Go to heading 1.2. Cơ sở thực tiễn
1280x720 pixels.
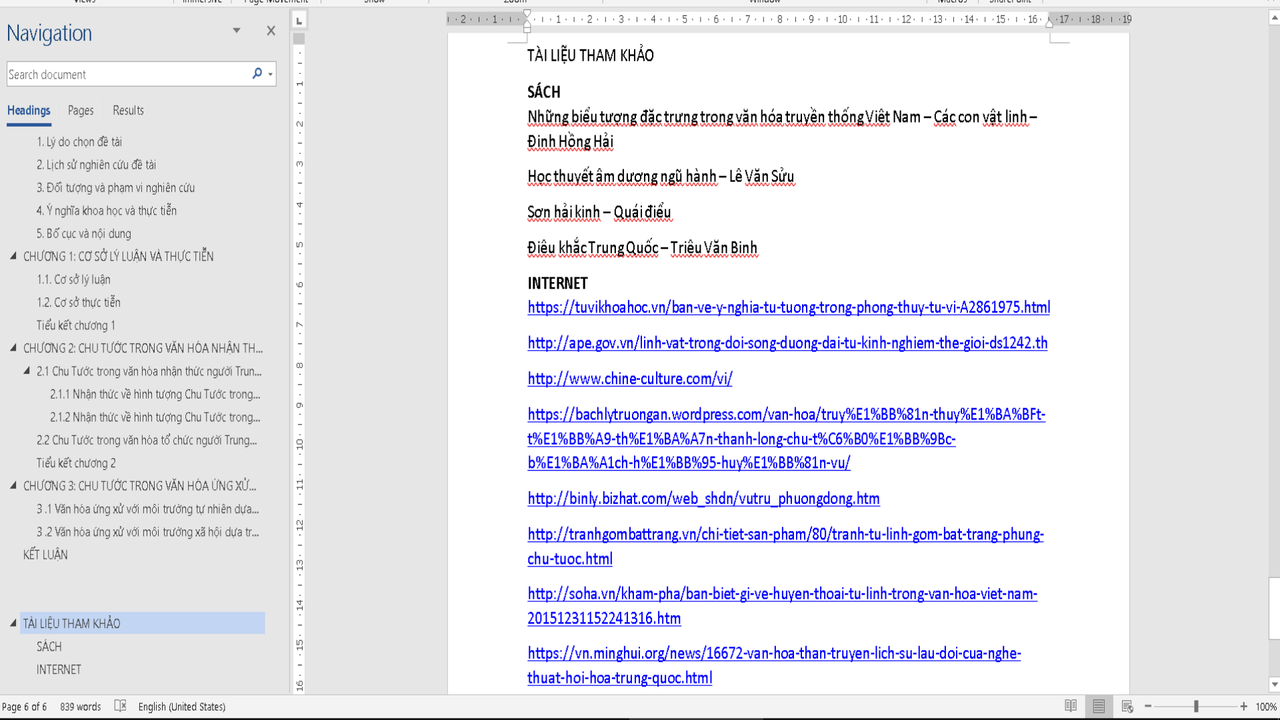pyautogui.click(x=78, y=303)
